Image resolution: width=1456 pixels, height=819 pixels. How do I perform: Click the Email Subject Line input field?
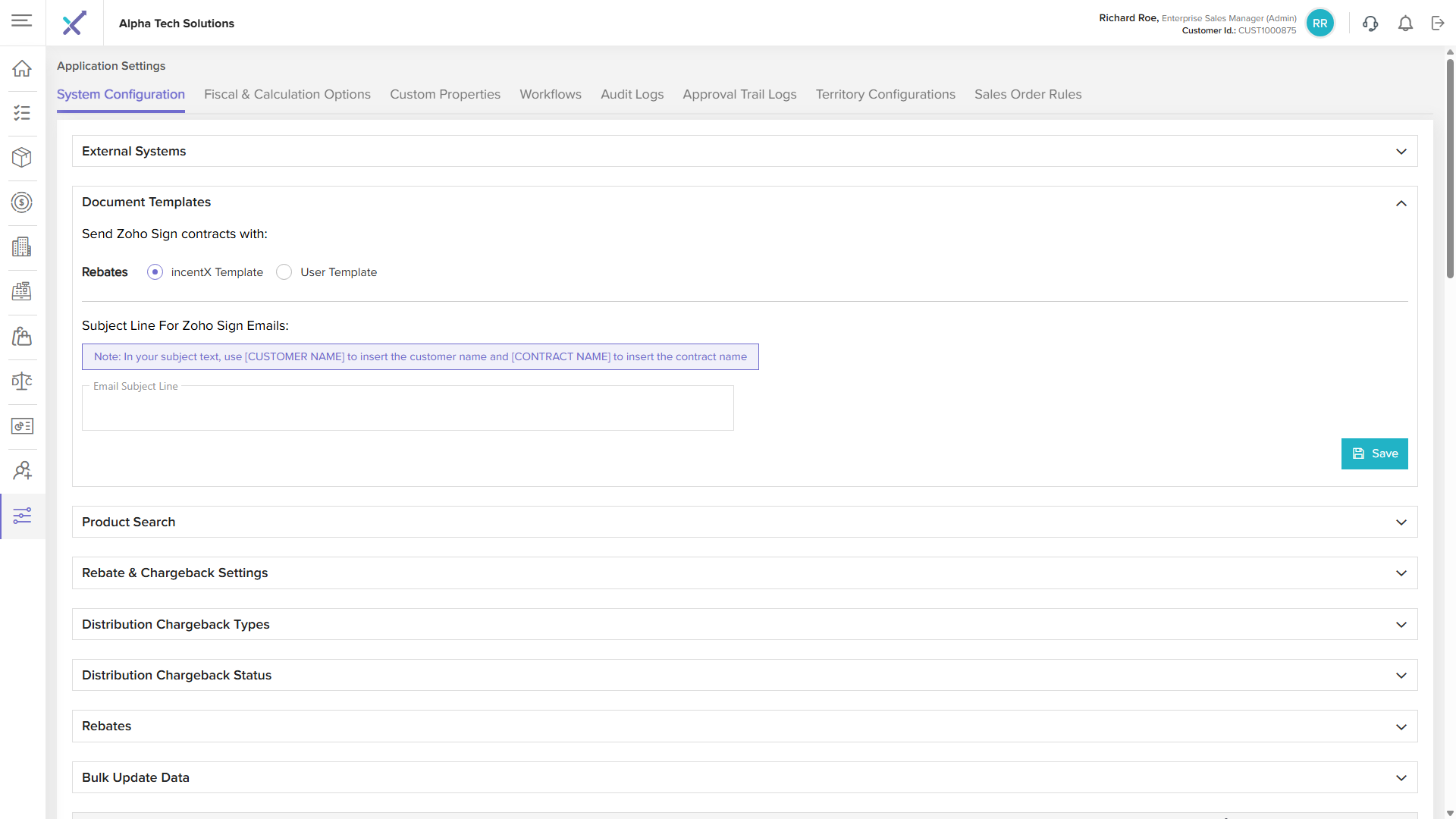click(x=407, y=409)
